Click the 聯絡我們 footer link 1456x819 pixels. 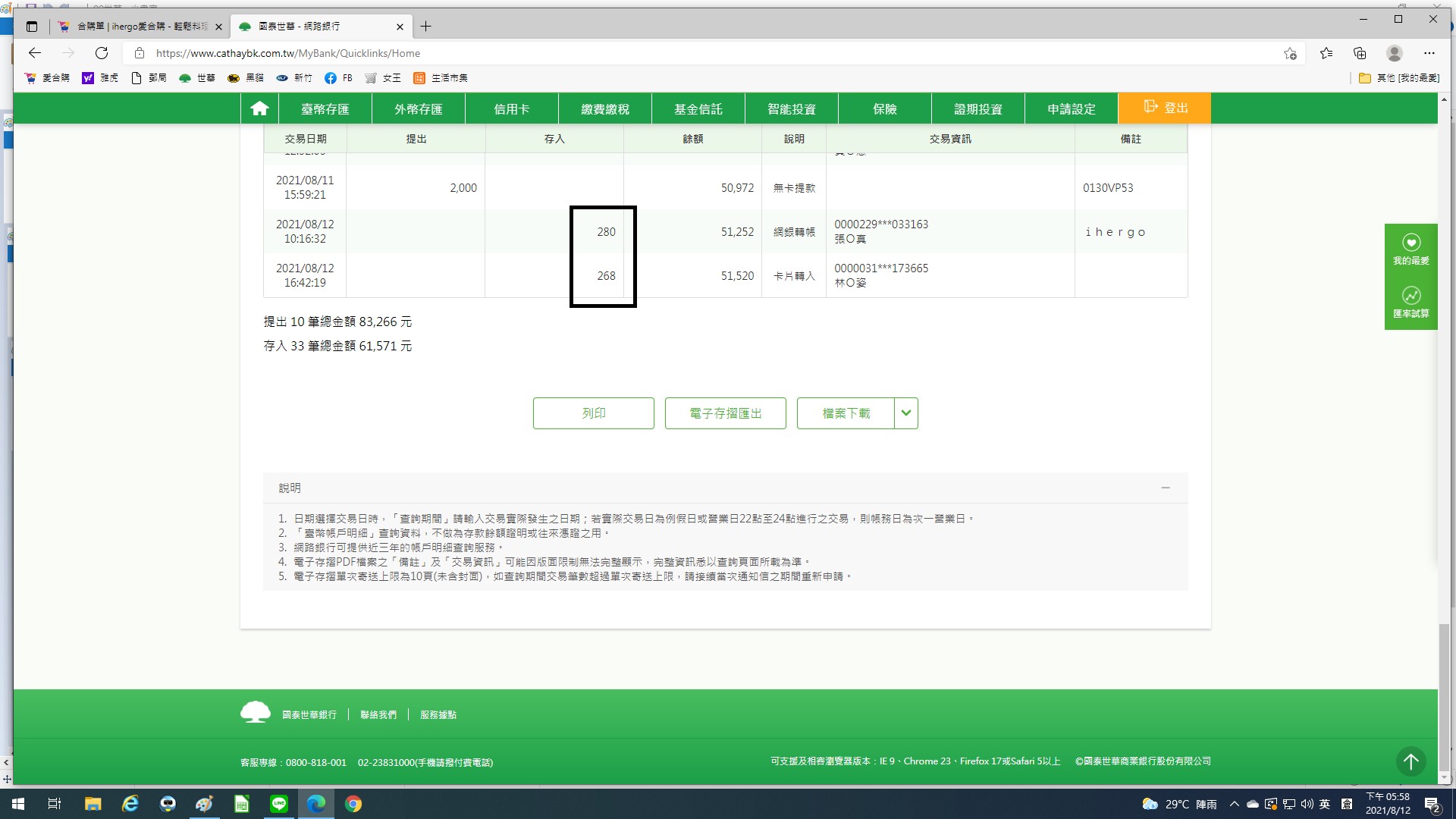tap(378, 714)
